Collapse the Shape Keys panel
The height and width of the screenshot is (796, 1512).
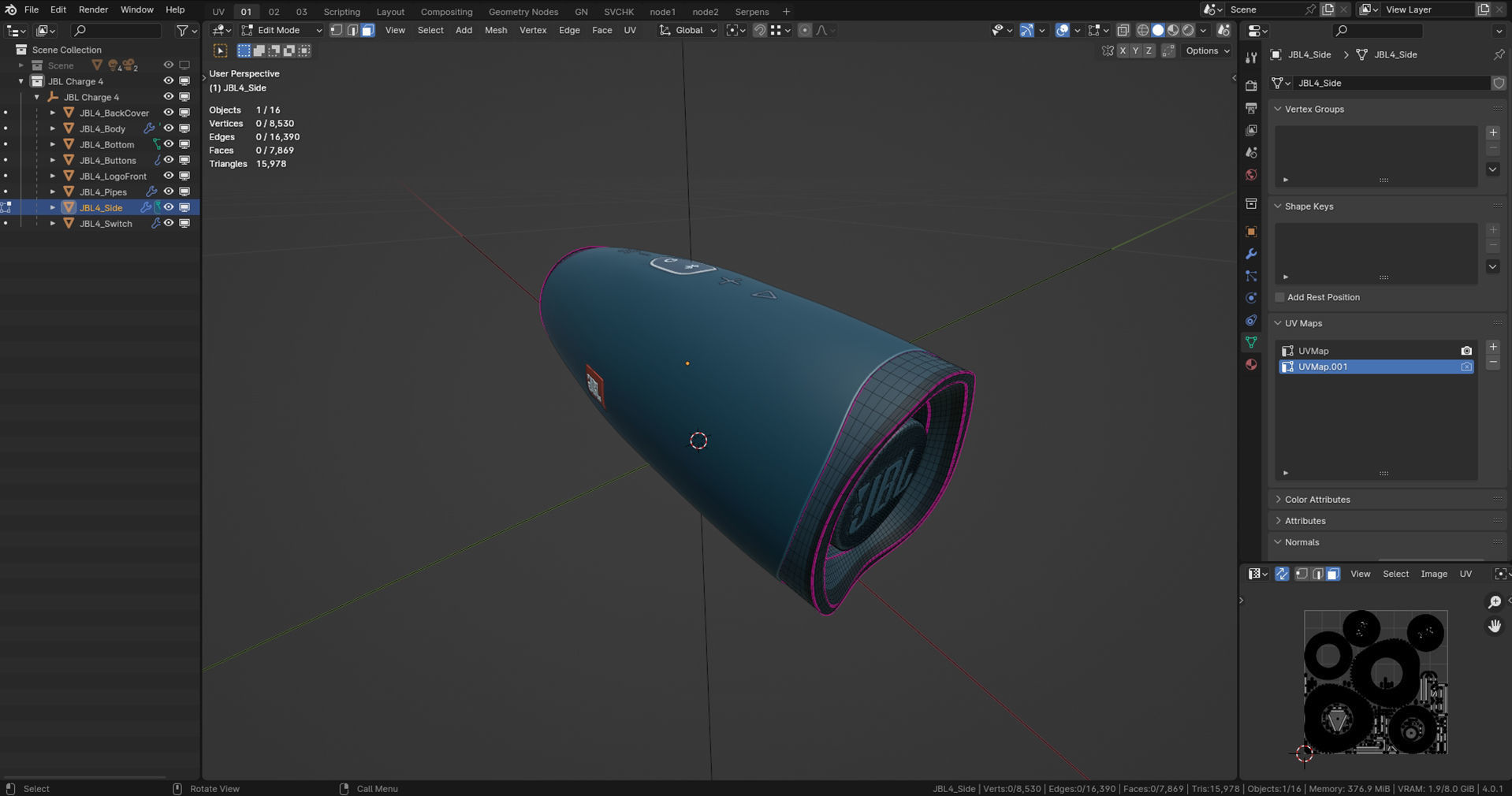pos(1278,206)
